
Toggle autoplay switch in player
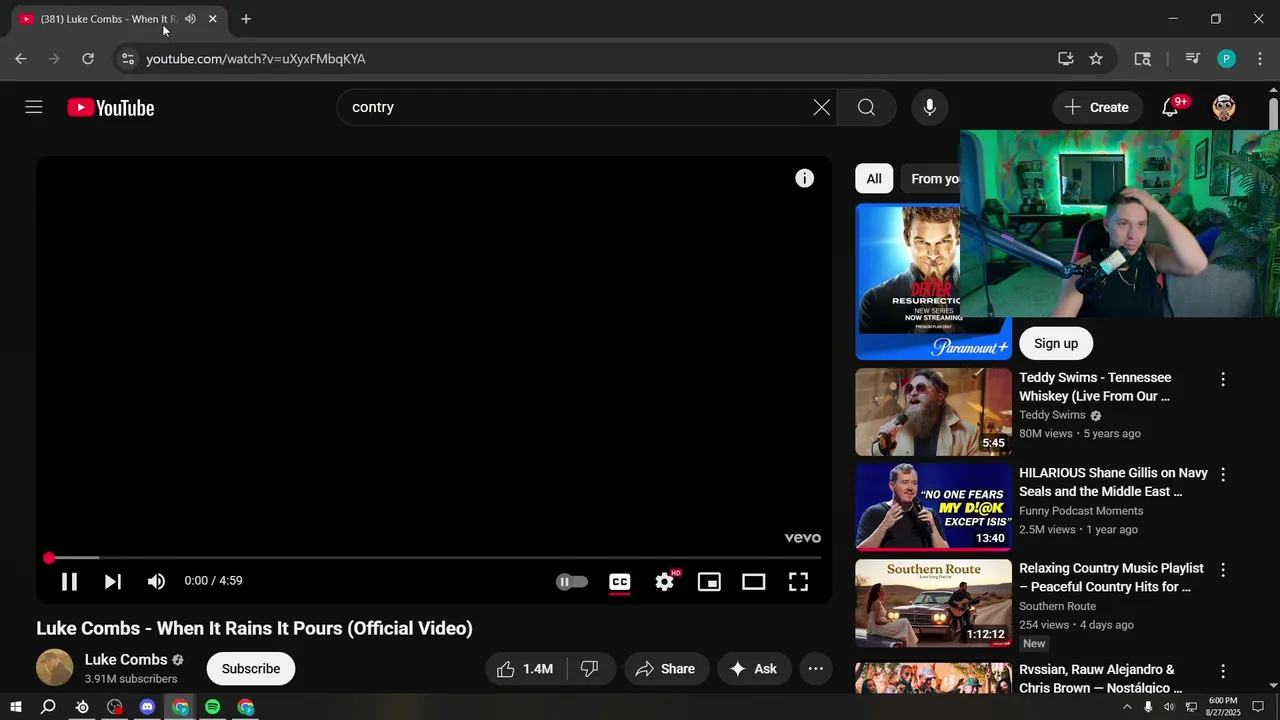[572, 581]
